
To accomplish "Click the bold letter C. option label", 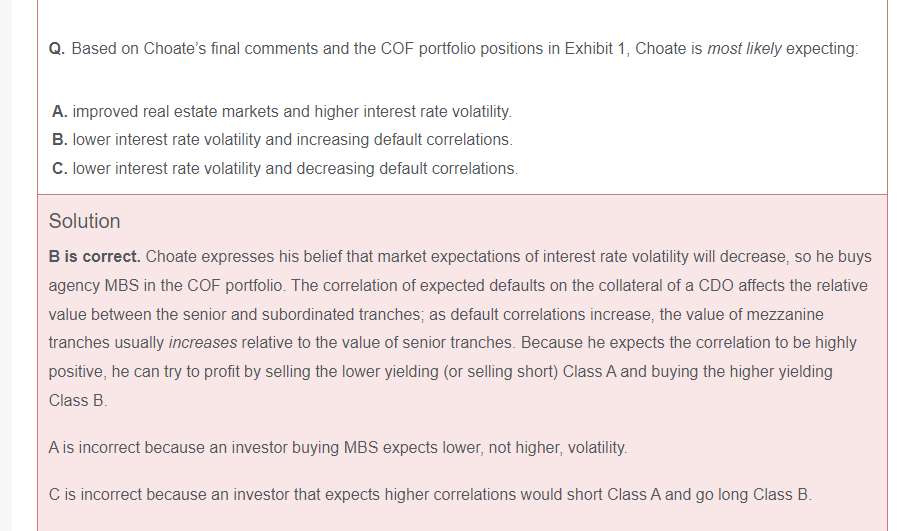I will click(x=60, y=168).
